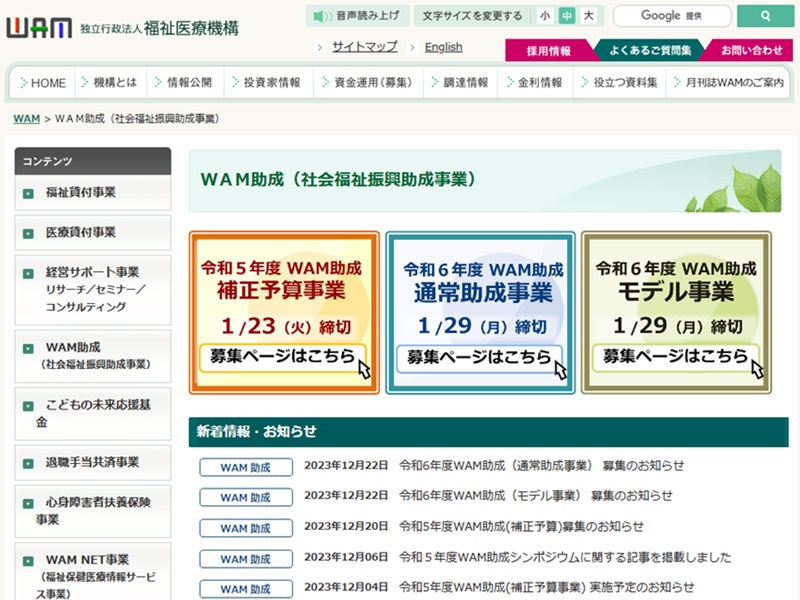Set text size to small (小)
The height and width of the screenshot is (600, 800).
click(545, 16)
